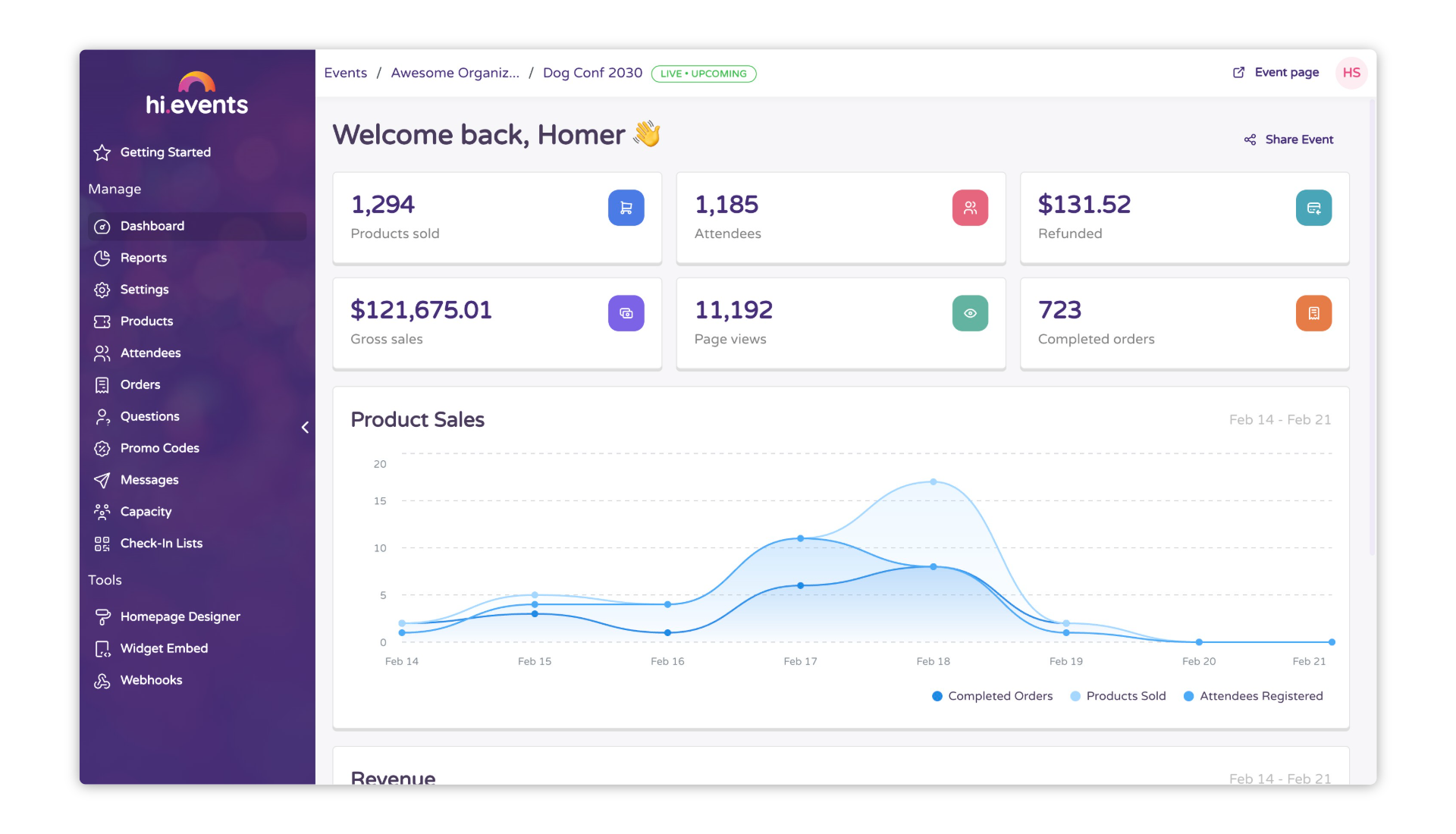Click the Share Event button
This screenshot has width=1456, height=834.
tap(1290, 138)
